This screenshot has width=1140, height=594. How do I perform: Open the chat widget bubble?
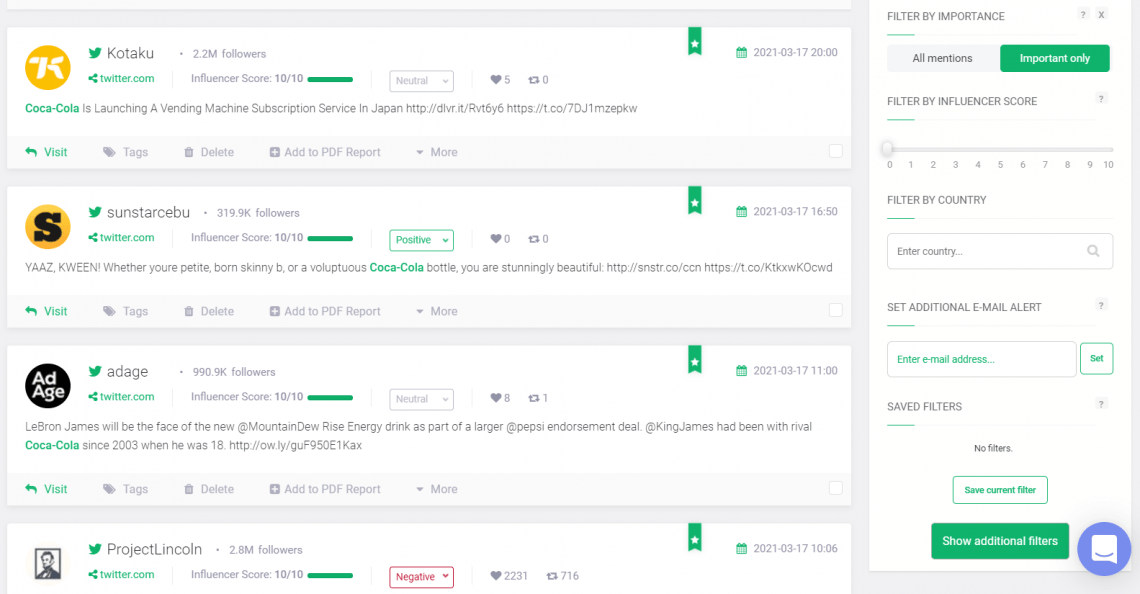tap(1104, 549)
